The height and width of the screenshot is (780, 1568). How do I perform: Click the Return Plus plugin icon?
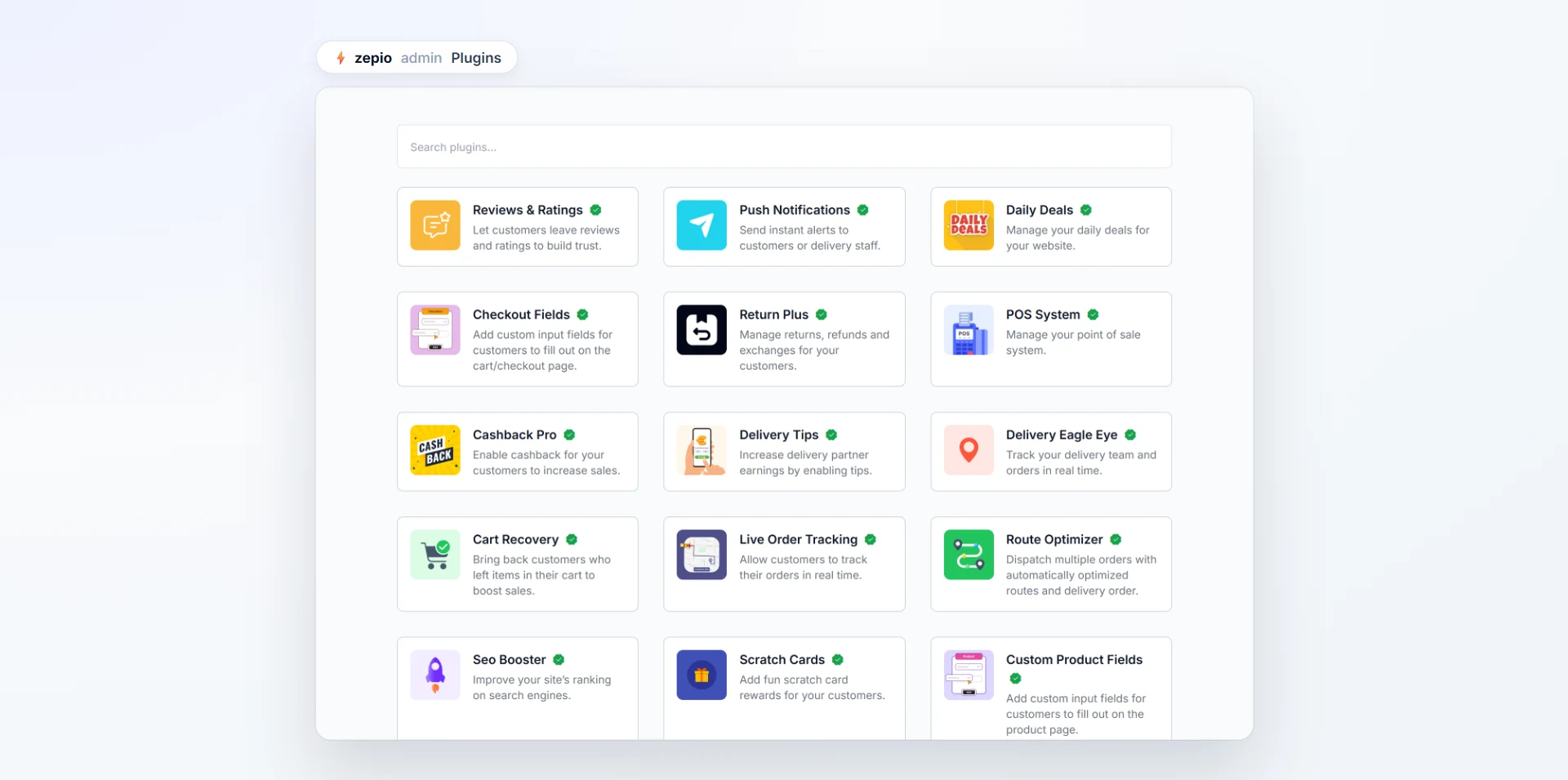[702, 330]
